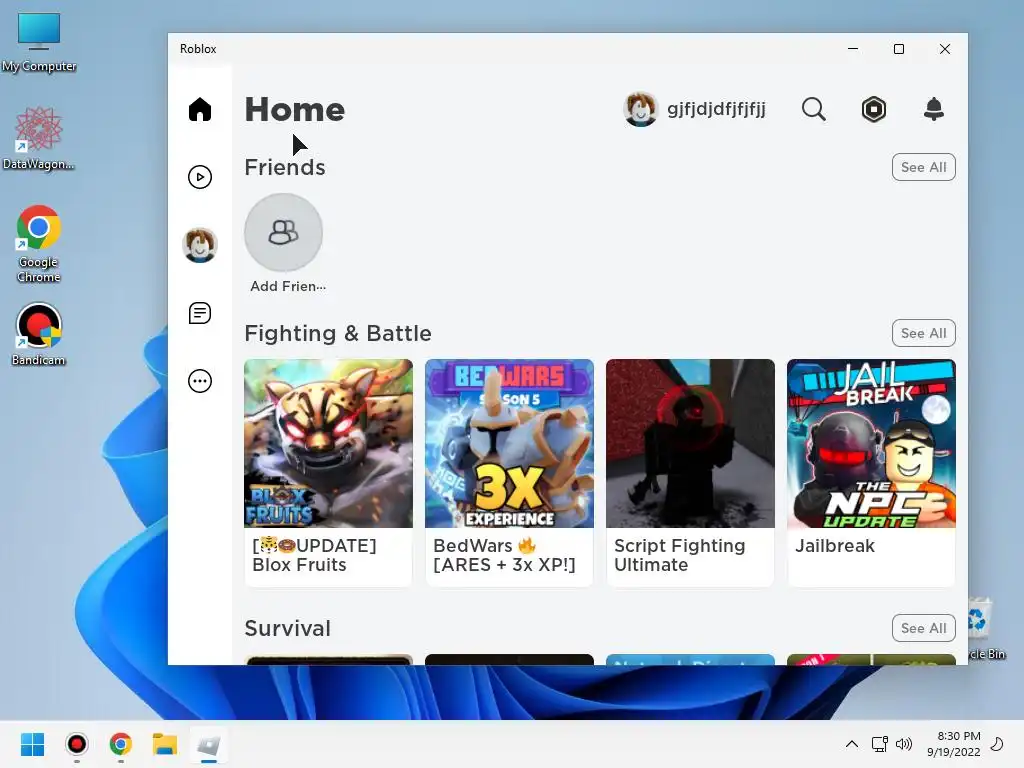The image size is (1024, 768).
Task: Open the network status tray icon
Action: pyautogui.click(x=879, y=744)
